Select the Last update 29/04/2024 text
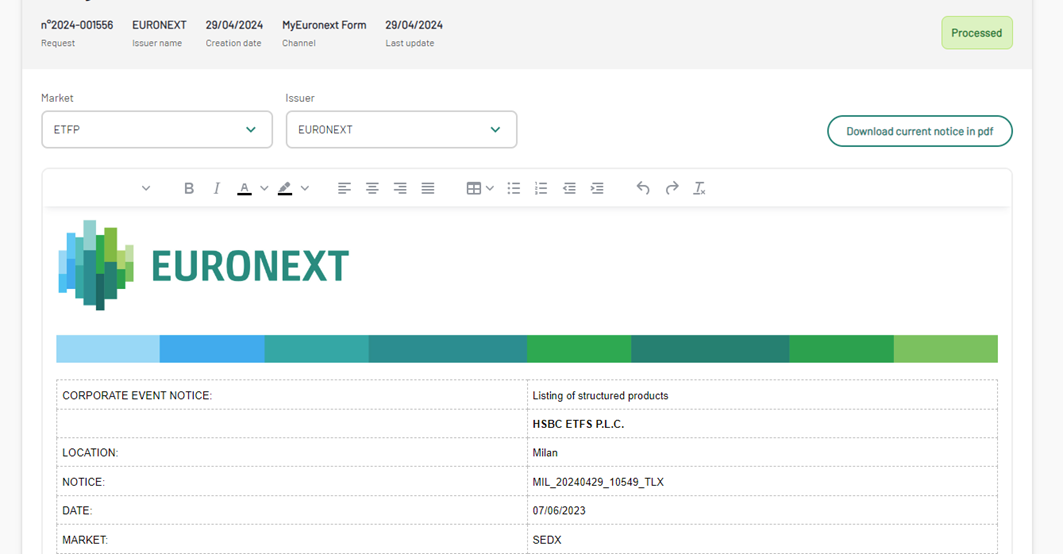Viewport: 1063px width, 554px height. tap(414, 25)
